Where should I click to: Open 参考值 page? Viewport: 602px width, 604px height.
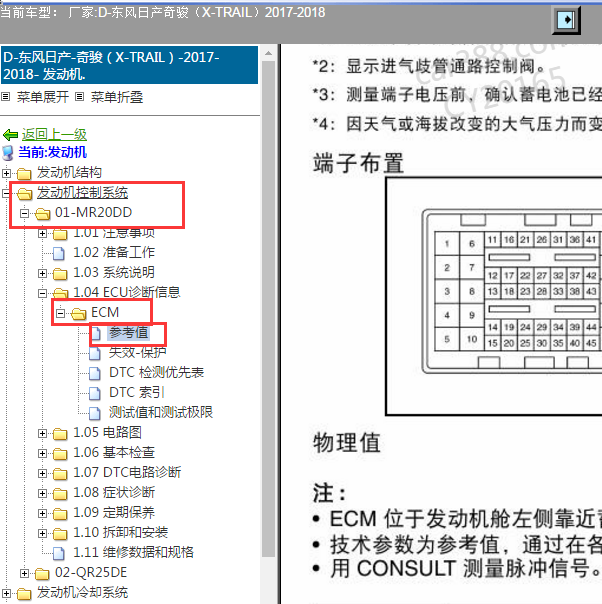pyautogui.click(x=129, y=332)
